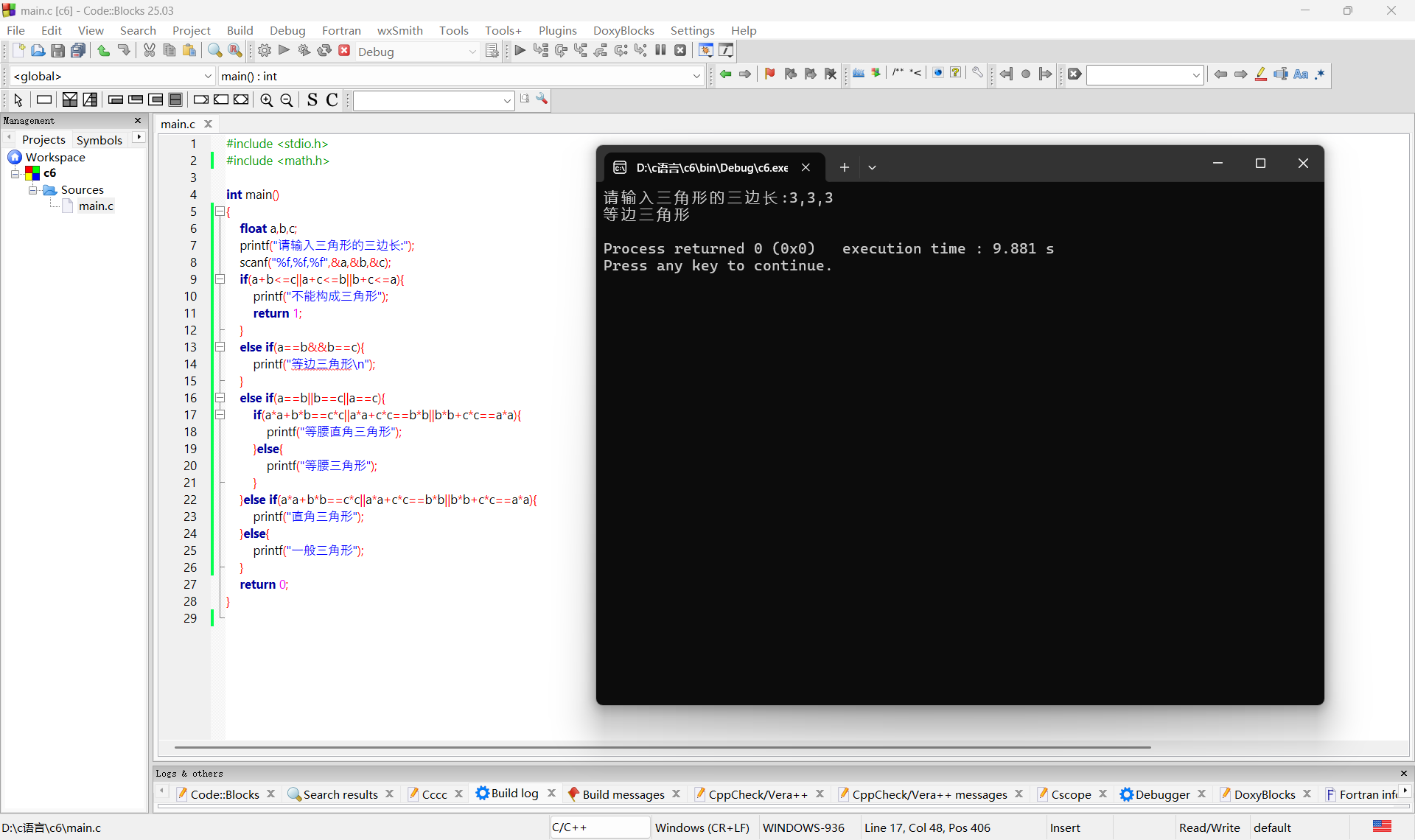Click the Save file floppy icon
Viewport: 1415px width, 840px height.
pos(57,51)
